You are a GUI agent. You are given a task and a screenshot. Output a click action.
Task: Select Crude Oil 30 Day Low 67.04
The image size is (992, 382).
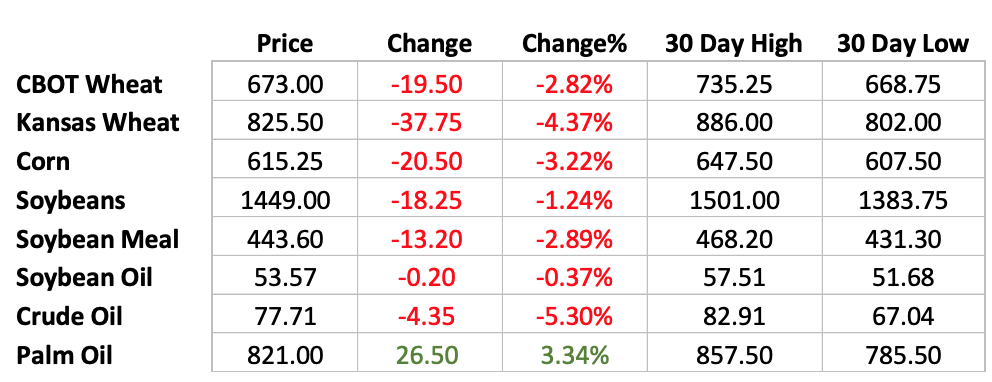coord(903,317)
